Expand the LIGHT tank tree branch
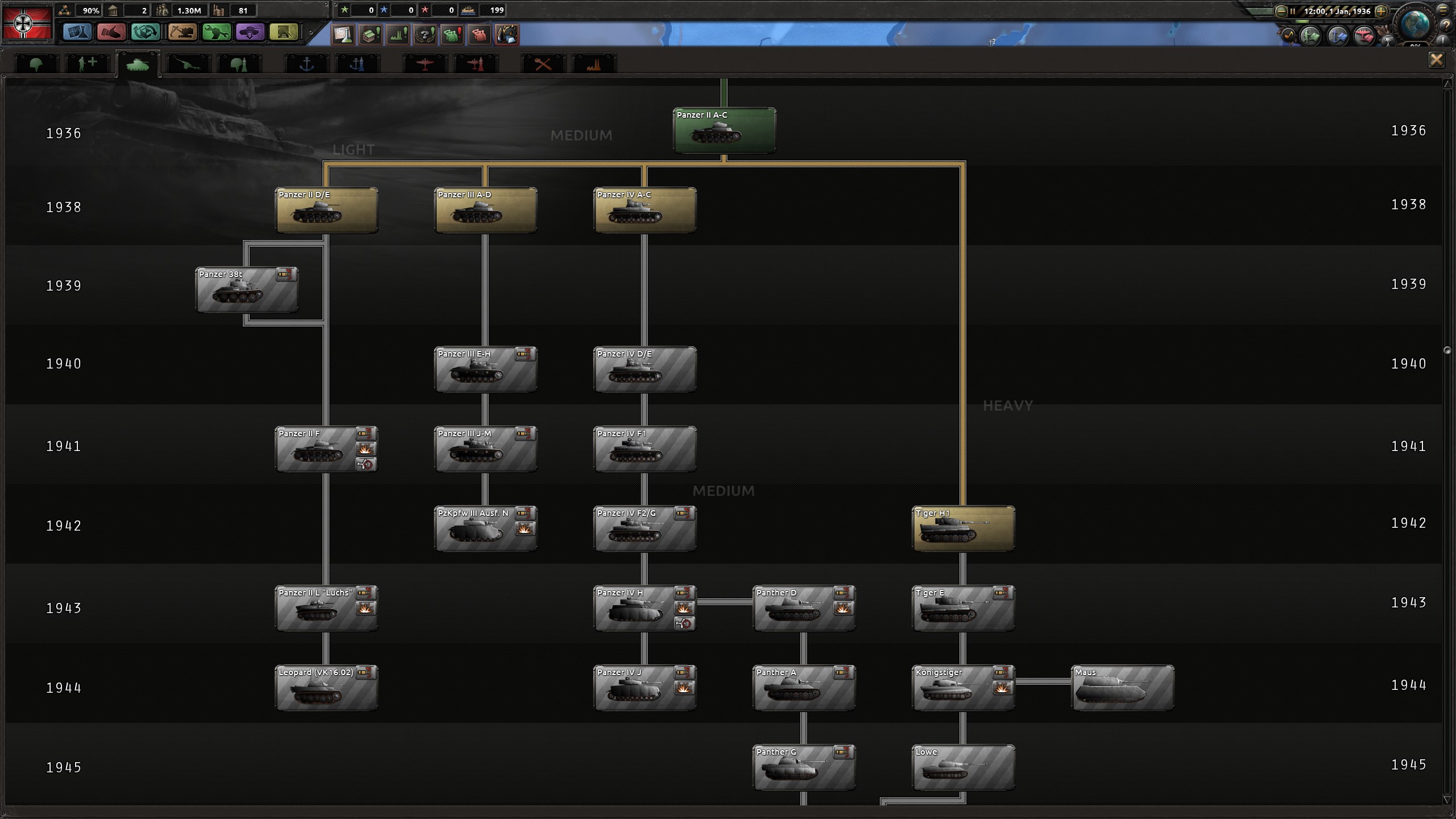 (355, 149)
